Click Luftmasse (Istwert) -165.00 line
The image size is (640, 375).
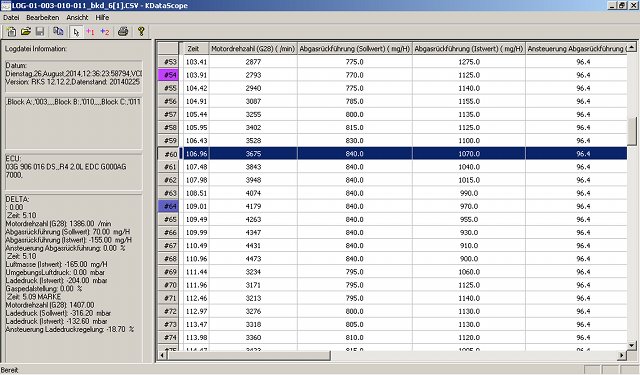(x=56, y=264)
